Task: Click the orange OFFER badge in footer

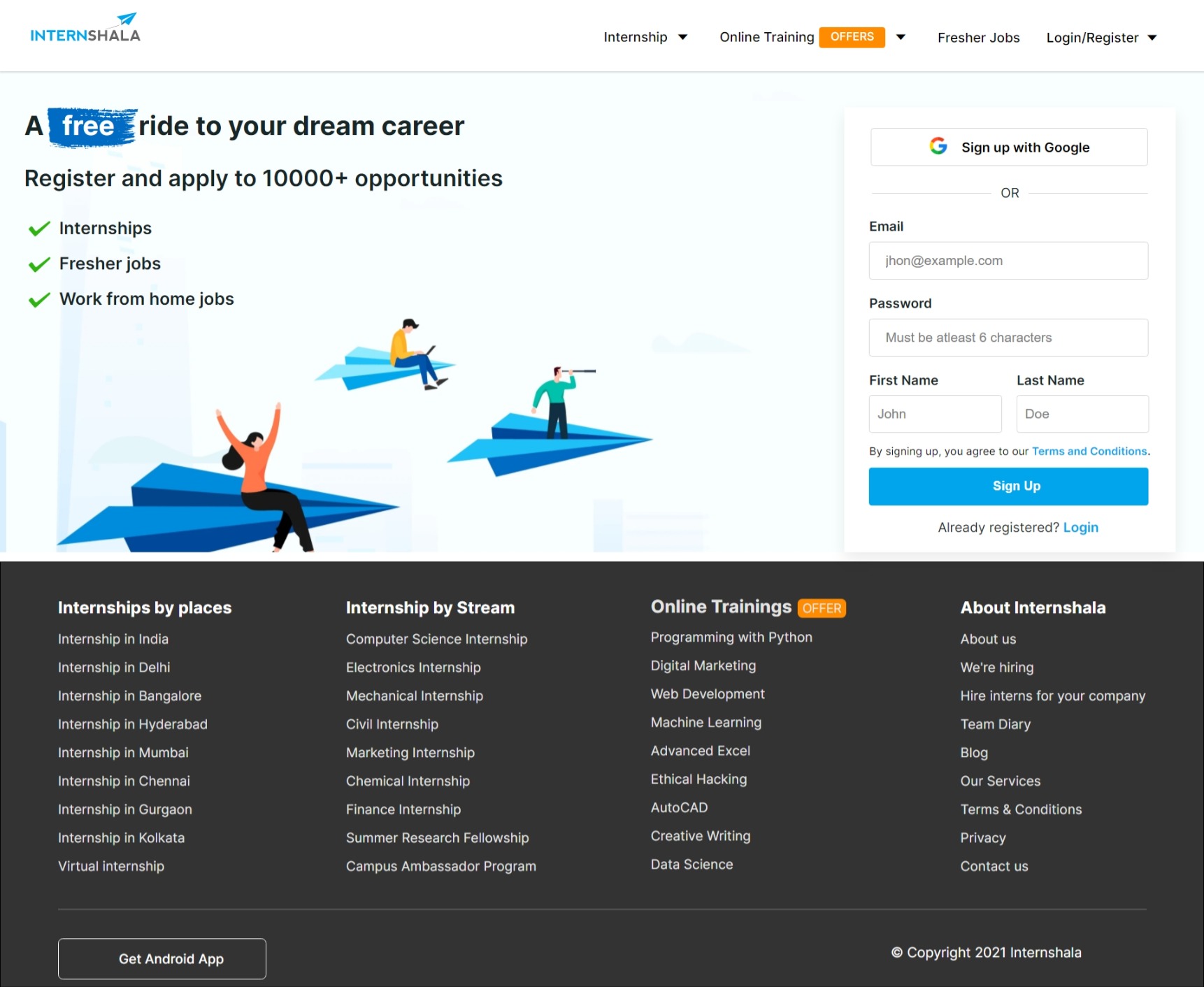Action: pos(822,608)
